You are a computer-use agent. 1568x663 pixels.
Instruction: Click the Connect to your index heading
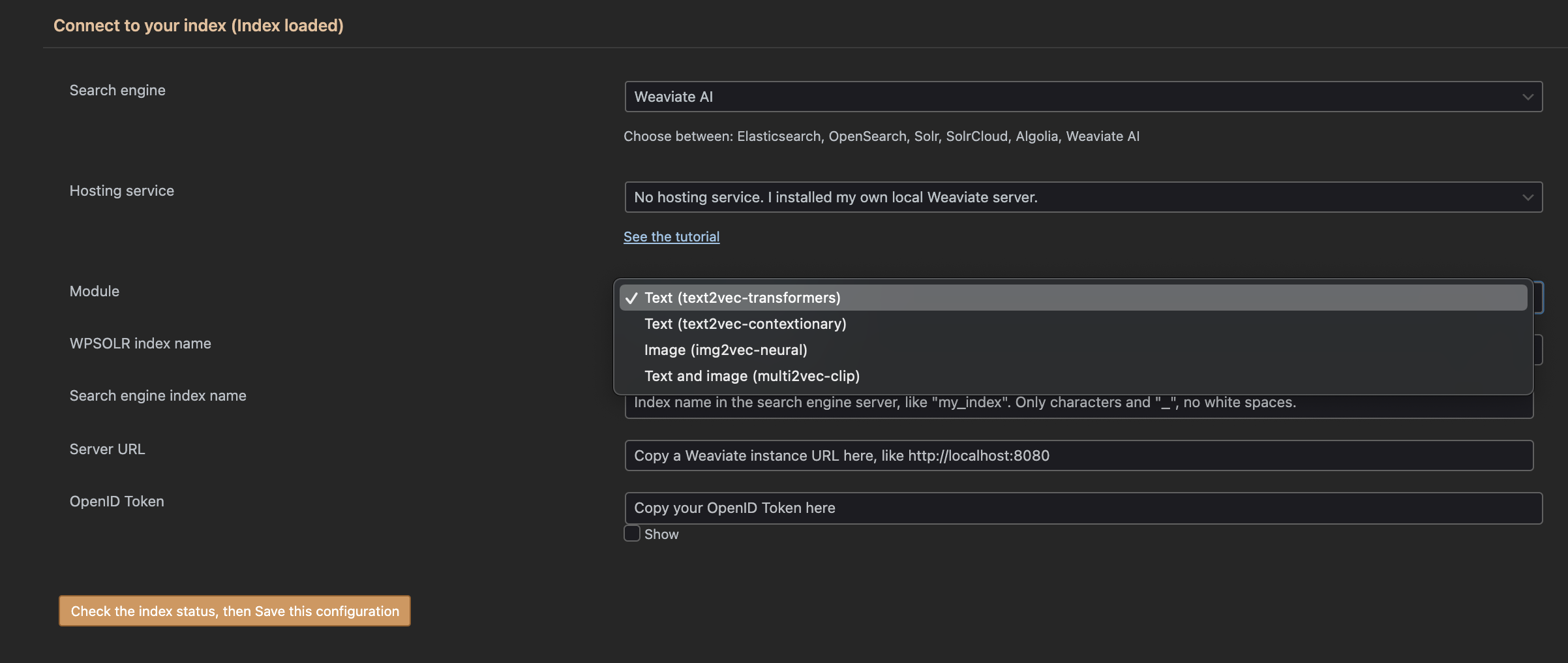(198, 25)
